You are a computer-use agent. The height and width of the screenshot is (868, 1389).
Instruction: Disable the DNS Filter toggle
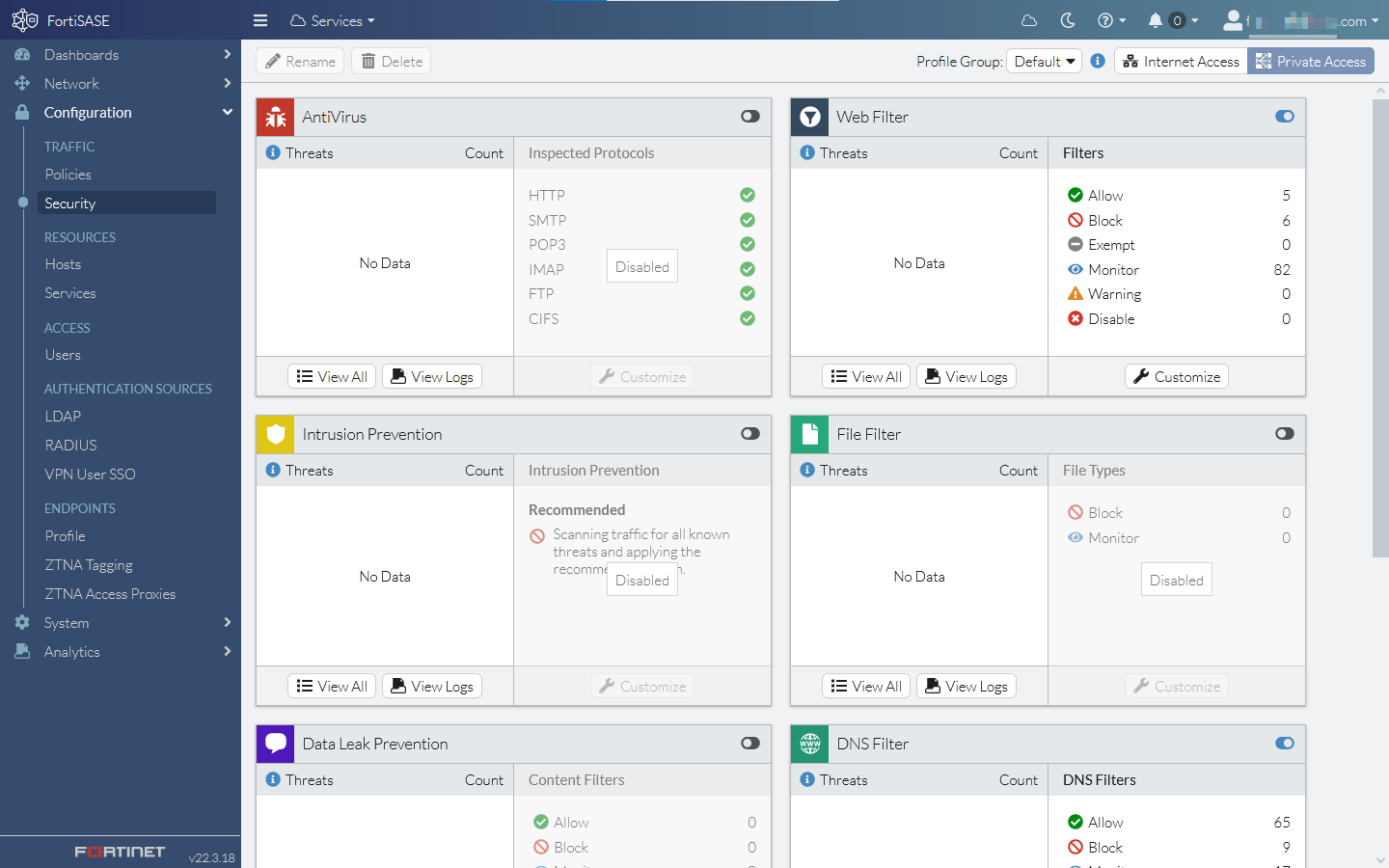pos(1285,743)
